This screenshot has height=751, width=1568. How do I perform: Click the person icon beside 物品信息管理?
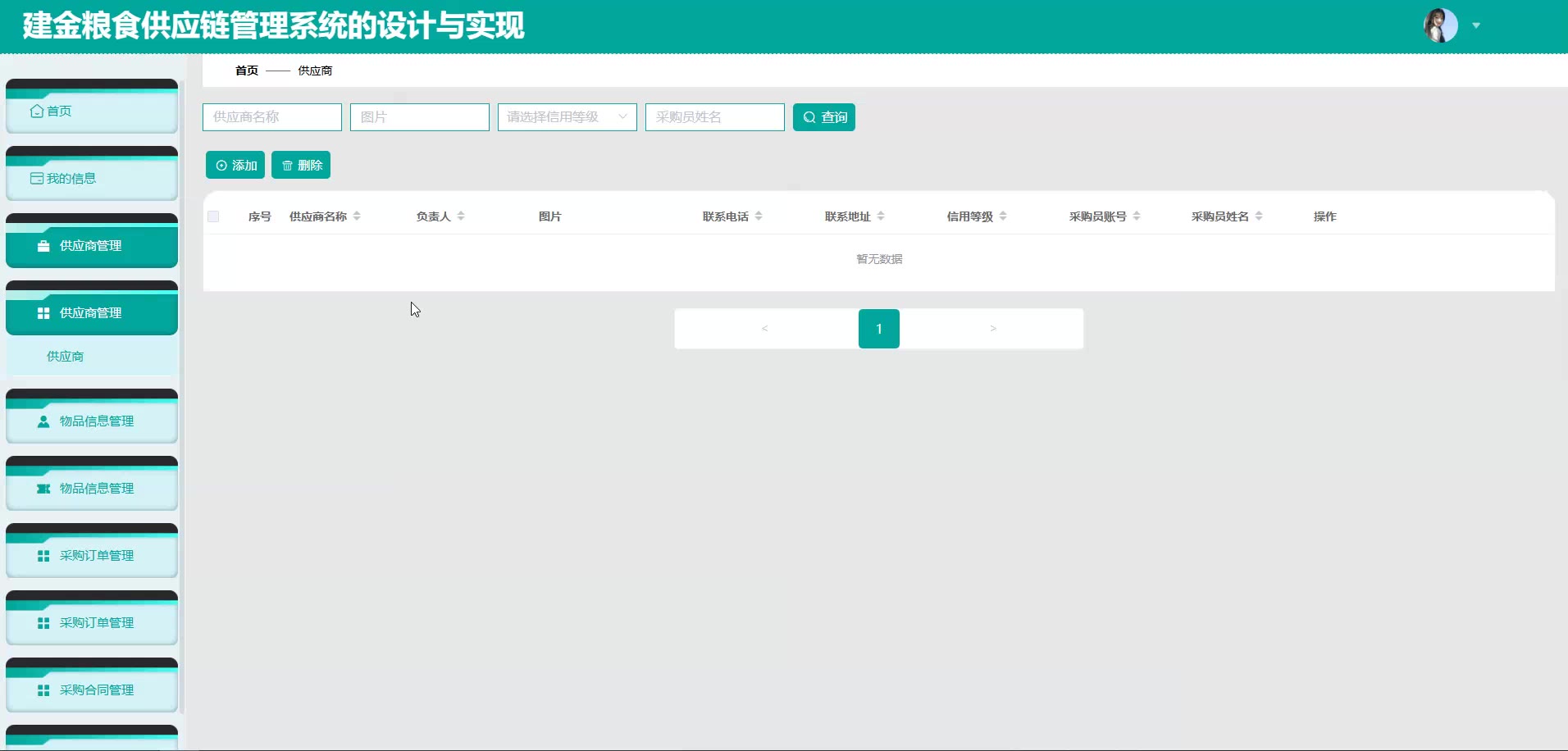(43, 421)
